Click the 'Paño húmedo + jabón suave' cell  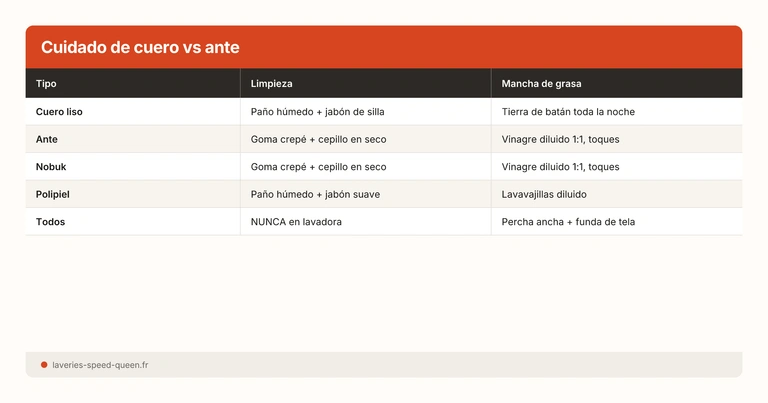tap(315, 194)
